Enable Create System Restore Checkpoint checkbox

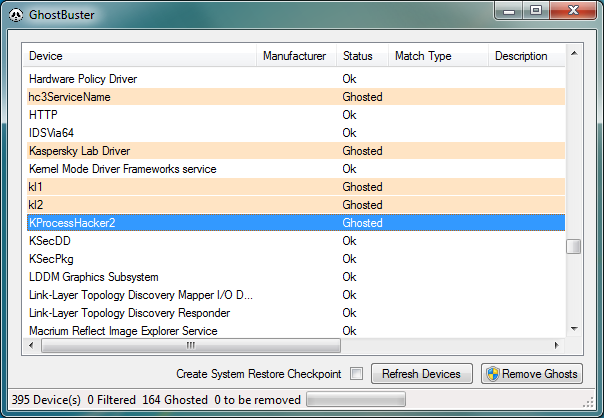357,374
